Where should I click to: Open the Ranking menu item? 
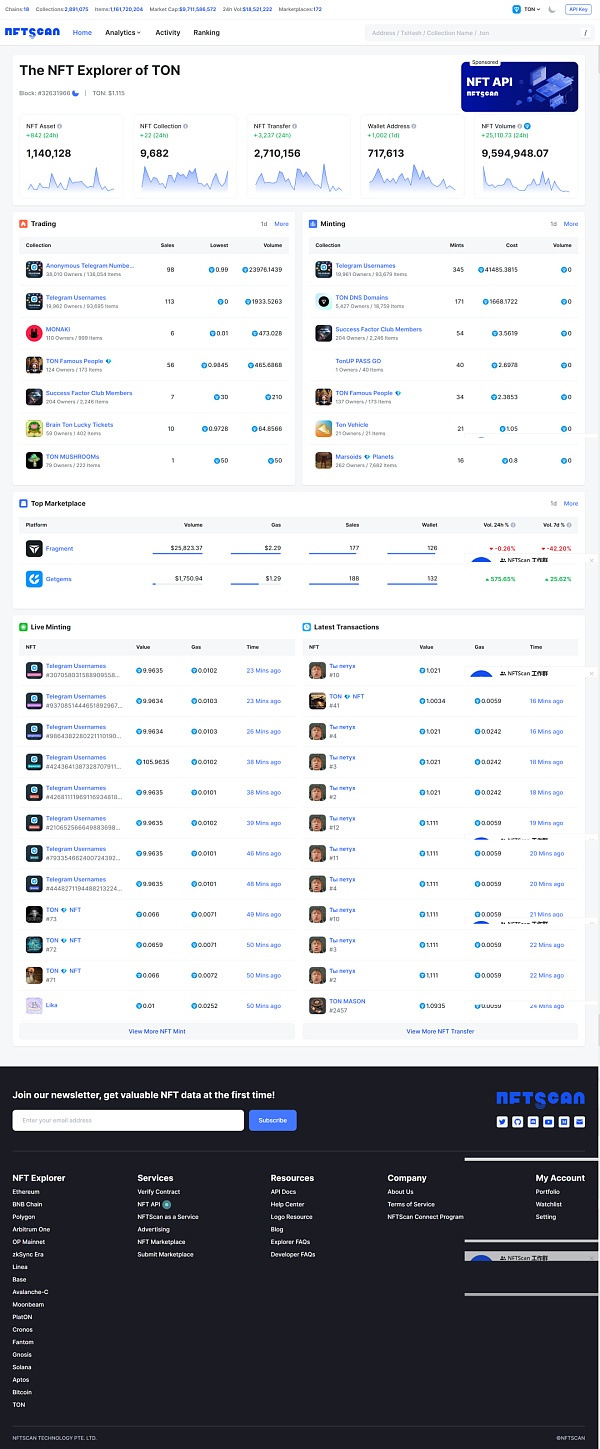tap(207, 33)
